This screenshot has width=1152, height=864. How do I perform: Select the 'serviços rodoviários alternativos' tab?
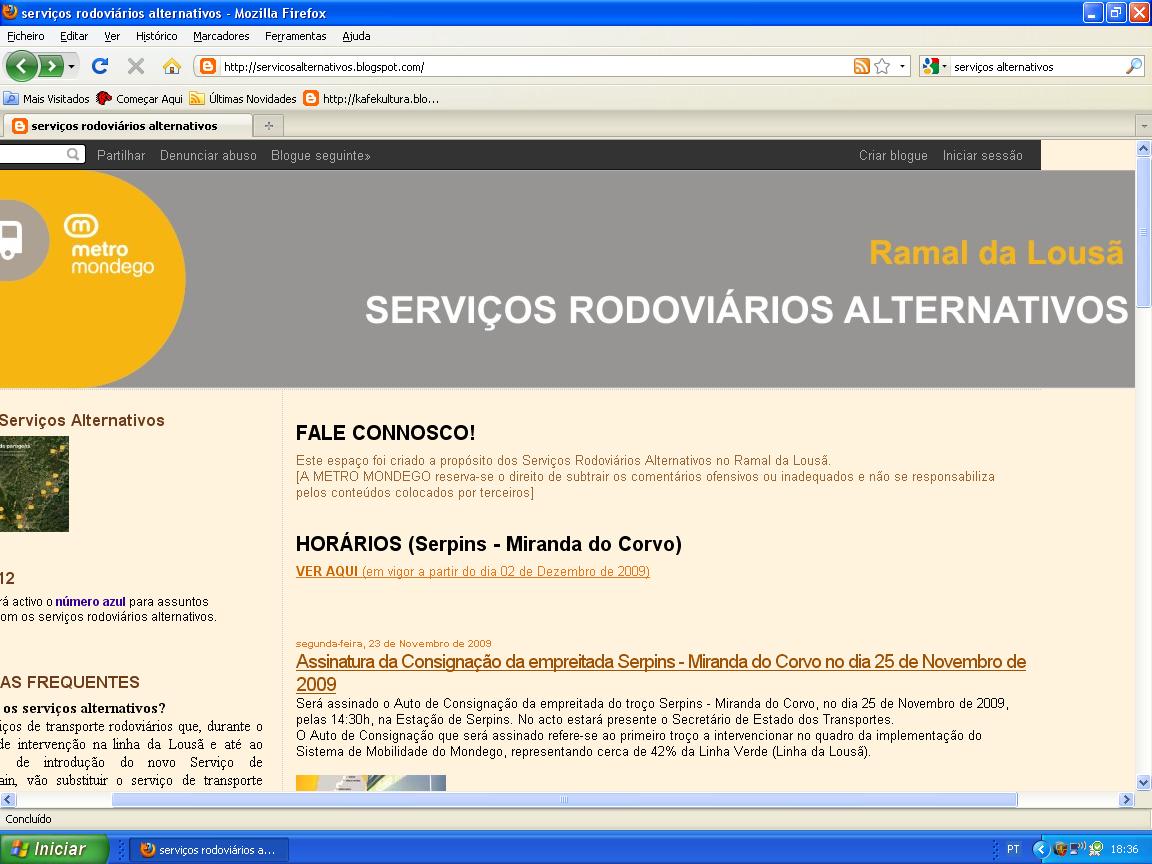[x=126, y=126]
